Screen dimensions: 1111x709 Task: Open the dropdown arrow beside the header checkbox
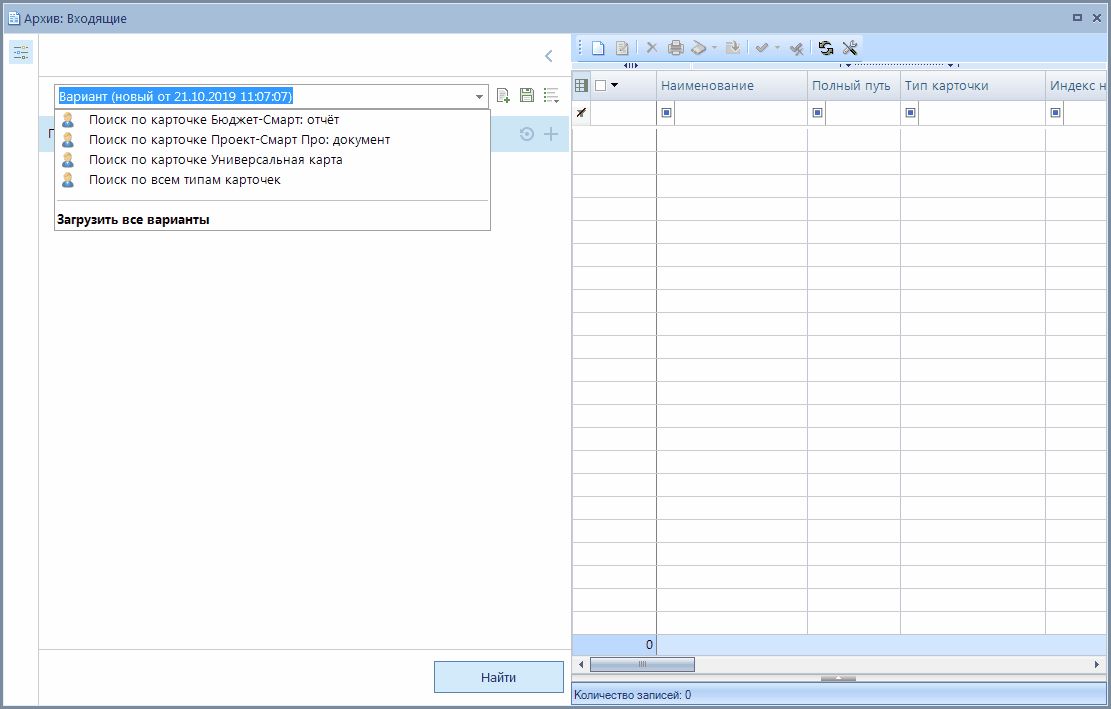point(614,86)
